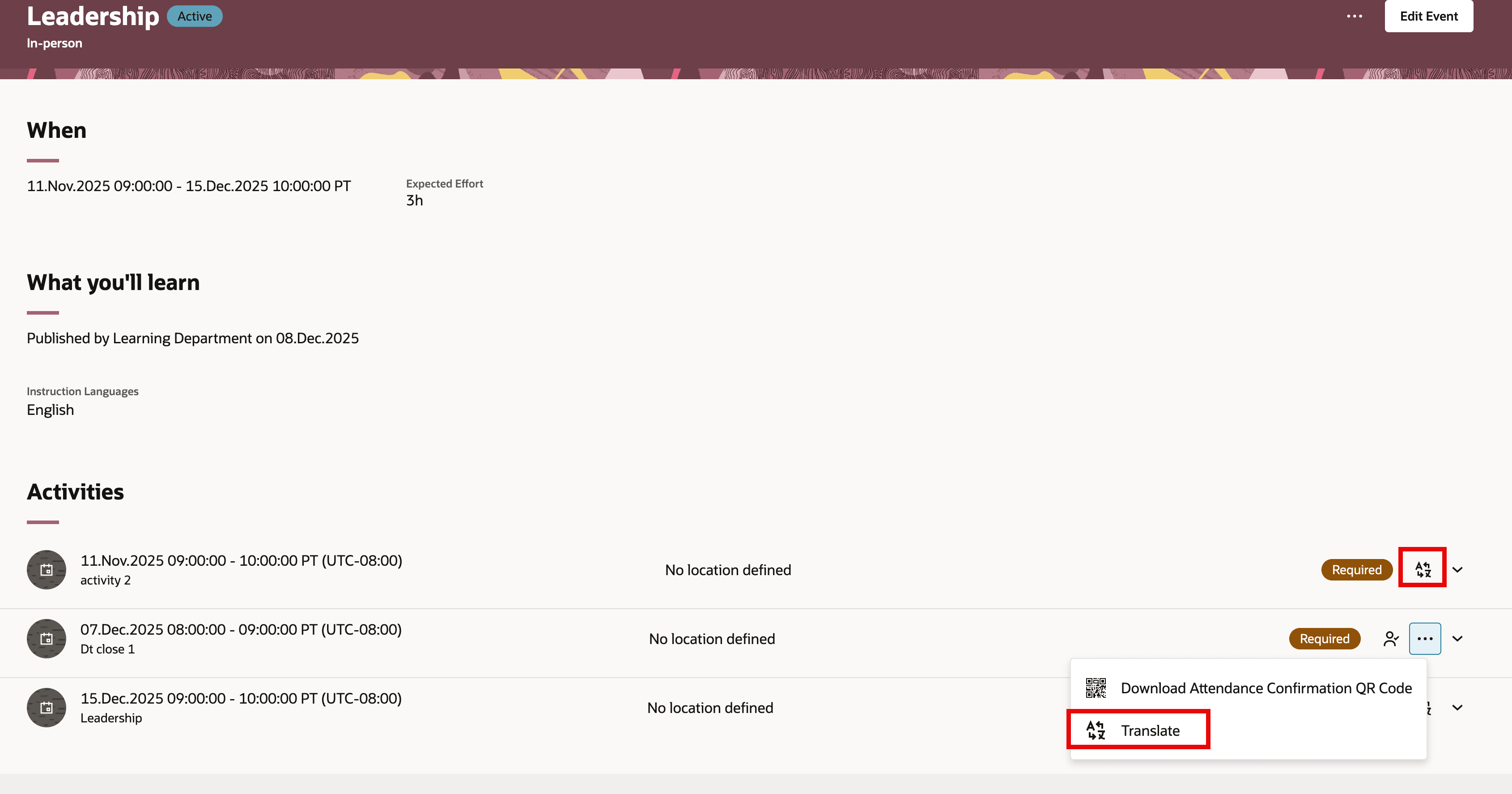Expand the Leadership activity row chevron

tap(1458, 708)
